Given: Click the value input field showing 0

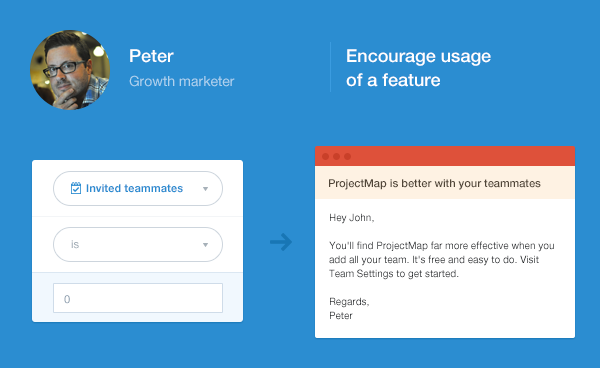Looking at the screenshot, I should click(138, 298).
